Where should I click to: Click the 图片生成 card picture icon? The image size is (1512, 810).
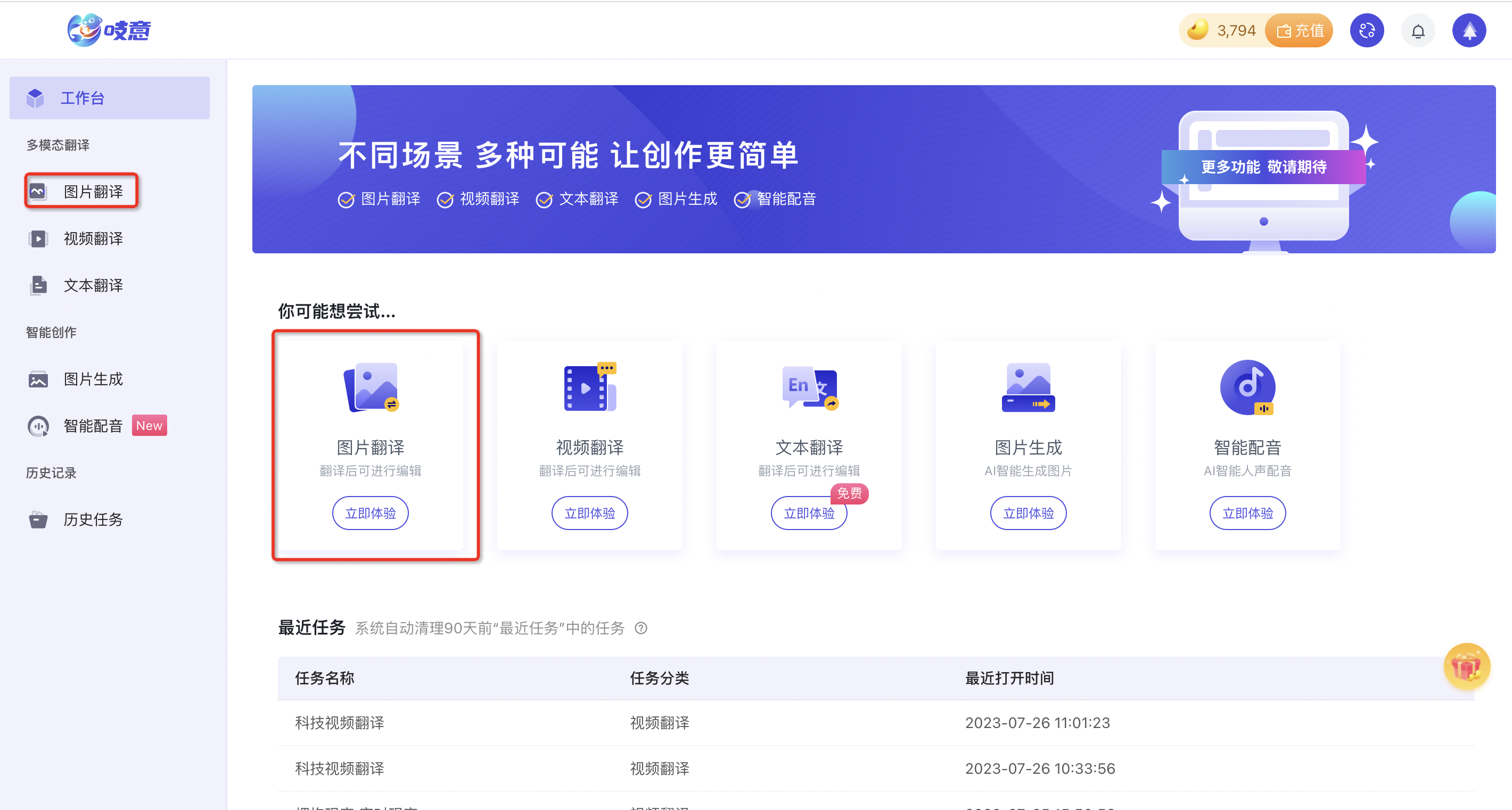(x=1028, y=387)
